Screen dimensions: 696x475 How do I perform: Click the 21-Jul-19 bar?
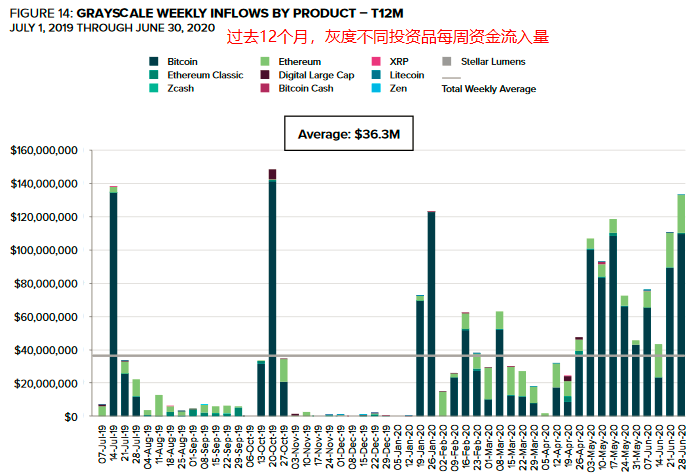coord(125,388)
